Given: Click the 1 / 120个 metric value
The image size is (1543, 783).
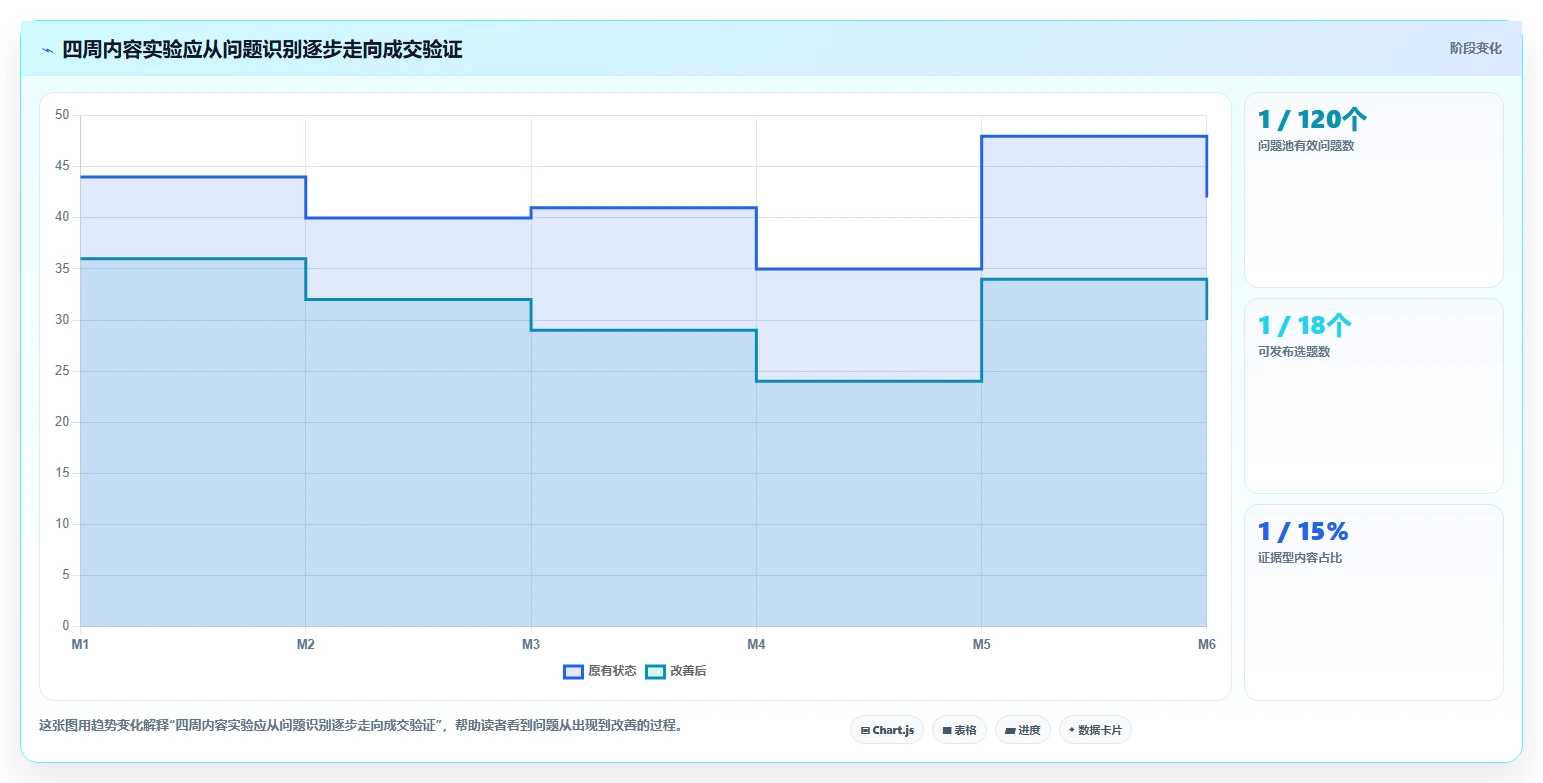Looking at the screenshot, I should [1312, 120].
